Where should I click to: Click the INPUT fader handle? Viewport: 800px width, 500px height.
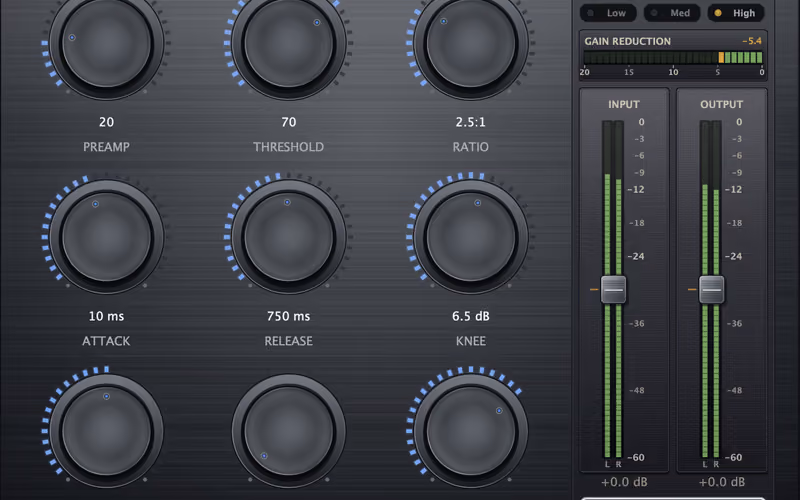(x=613, y=289)
